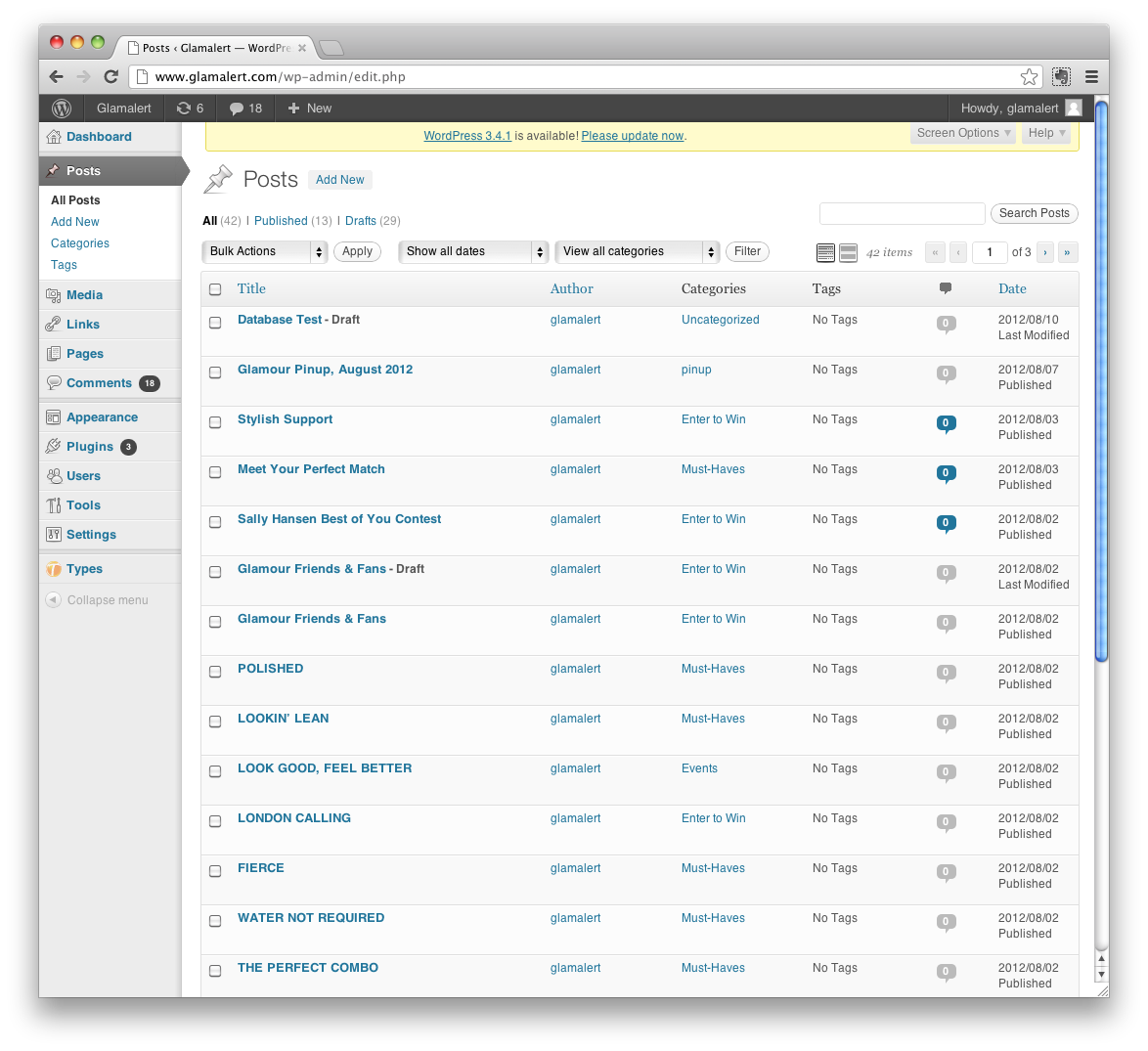Sort posts by the Title column
The image size is (1148, 1051).
[x=251, y=289]
